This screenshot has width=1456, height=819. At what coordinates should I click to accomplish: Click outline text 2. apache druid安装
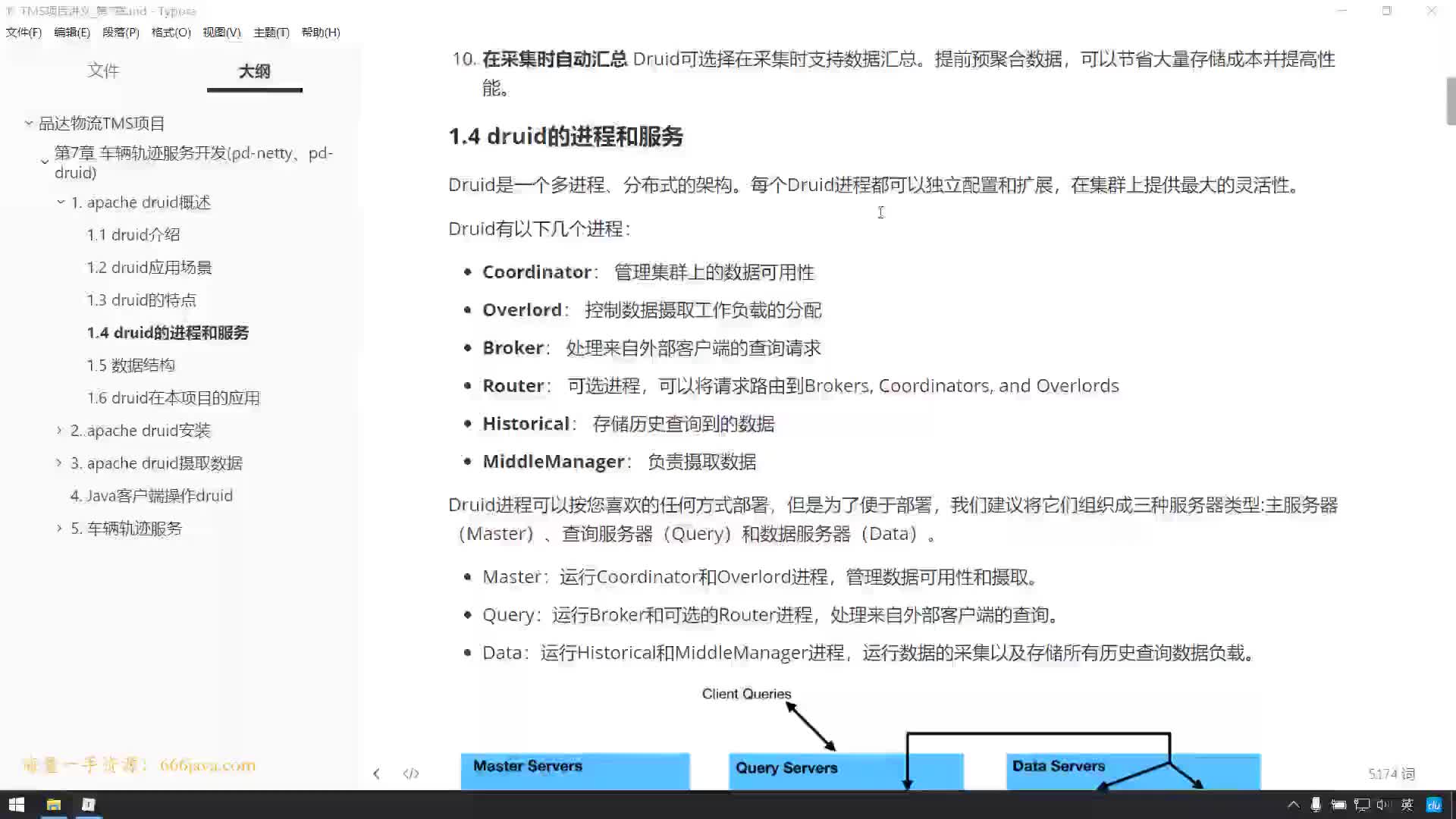140,431
